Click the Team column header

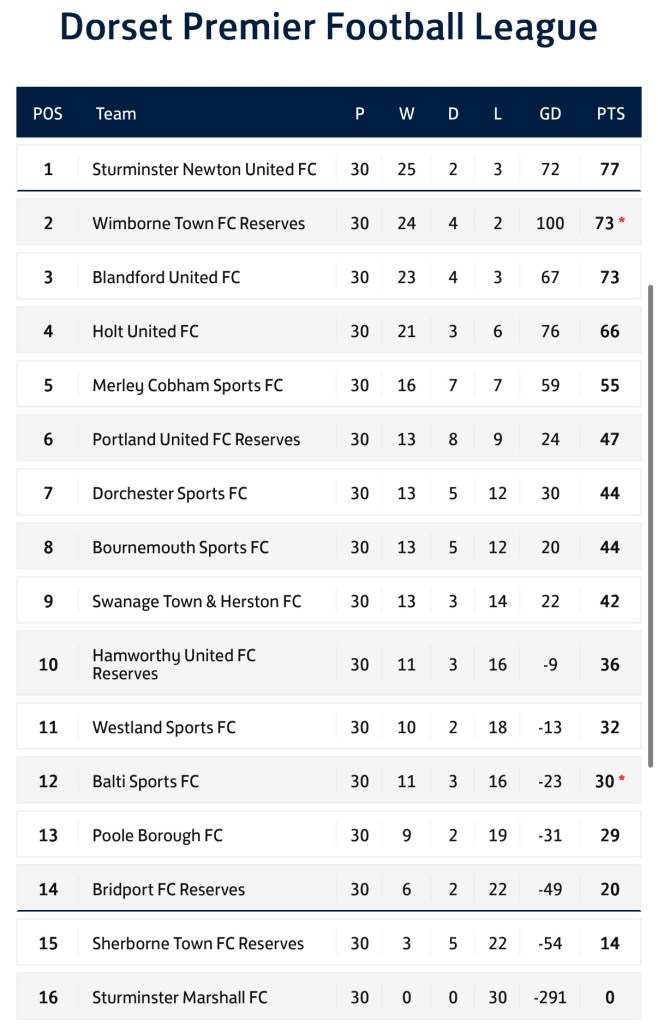pos(116,113)
